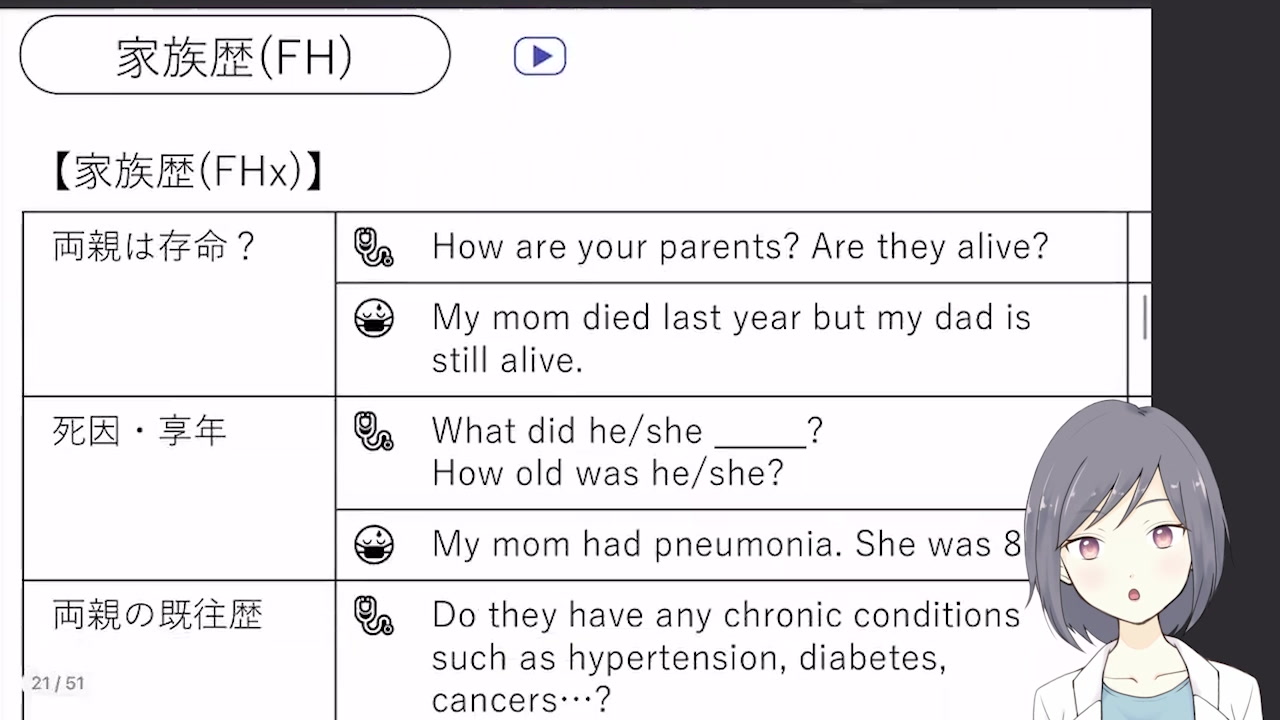Screen dimensions: 1280x720
Task: Click the vertical scrollbar thumb beside the table
Action: point(1145,314)
